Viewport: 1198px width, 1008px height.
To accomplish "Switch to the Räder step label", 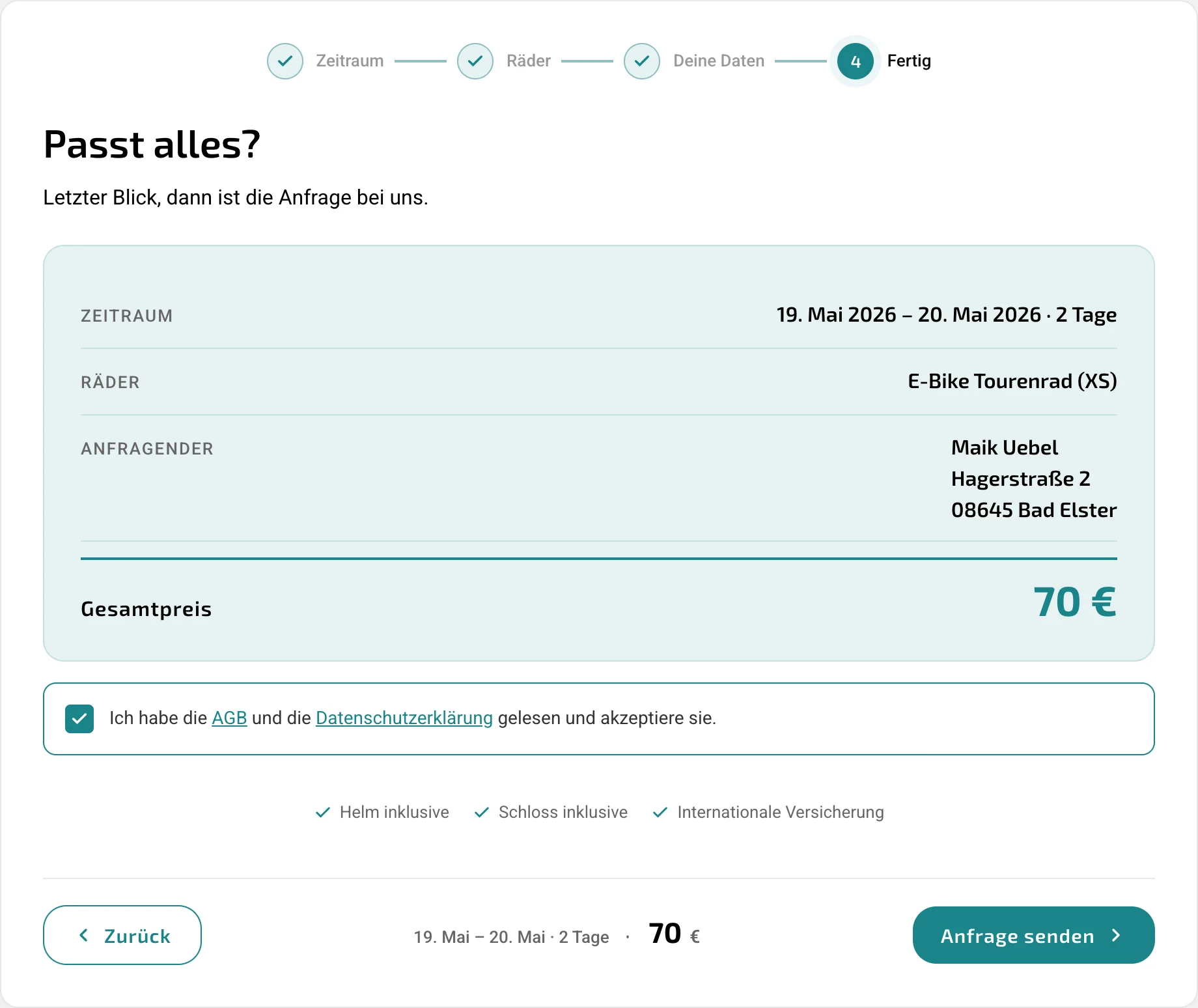I will point(529,61).
